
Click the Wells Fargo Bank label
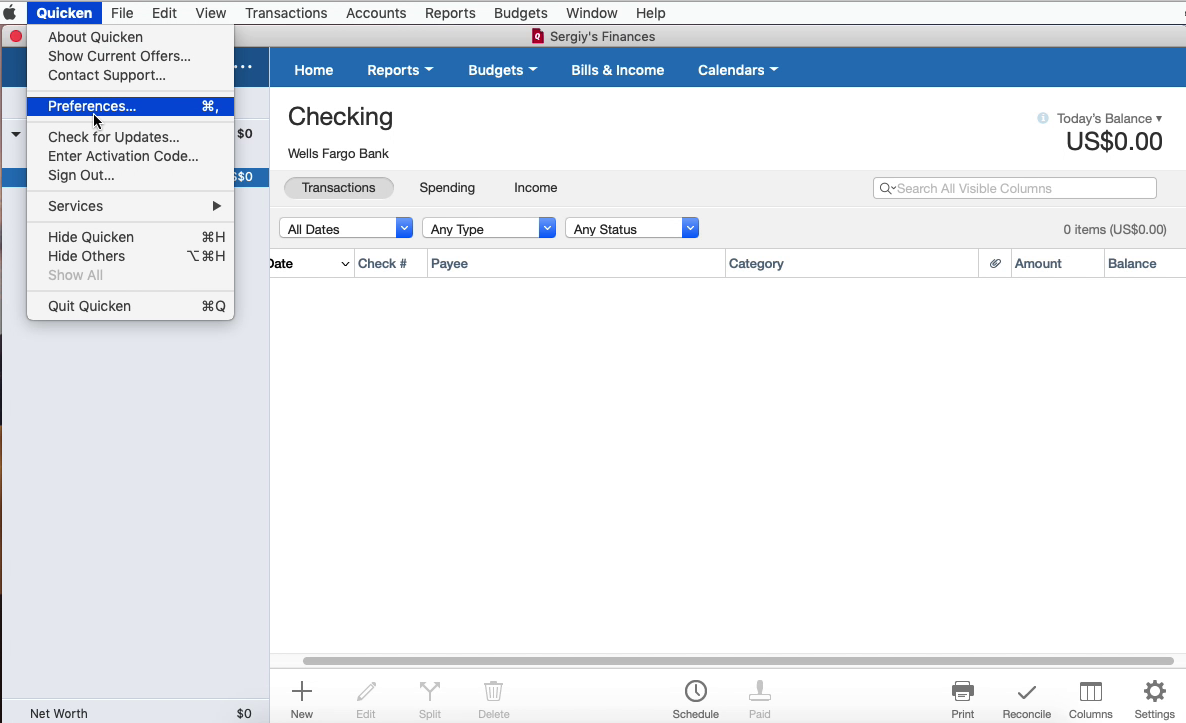tap(338, 154)
